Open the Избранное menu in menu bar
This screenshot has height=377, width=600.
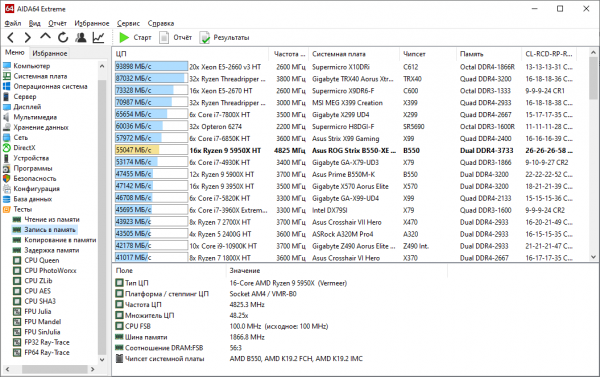92,23
